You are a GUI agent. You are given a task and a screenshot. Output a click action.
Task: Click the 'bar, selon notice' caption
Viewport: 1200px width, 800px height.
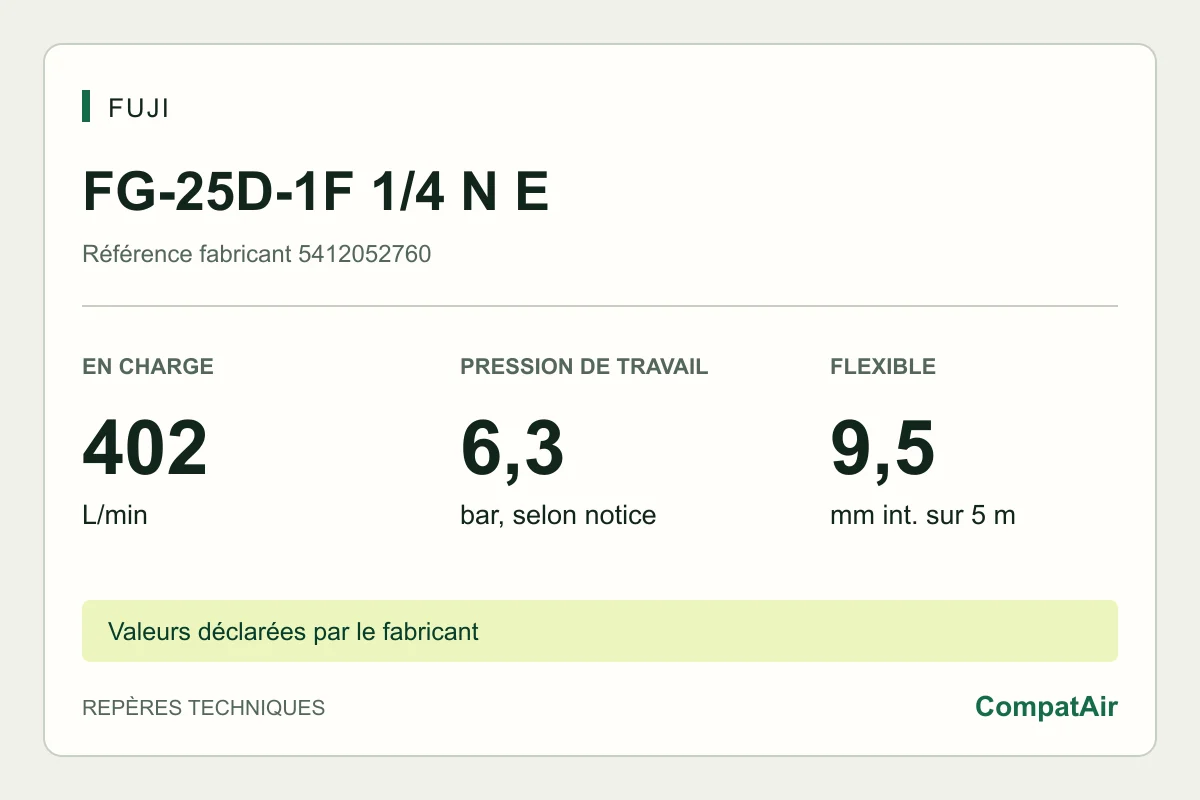pyautogui.click(x=558, y=516)
